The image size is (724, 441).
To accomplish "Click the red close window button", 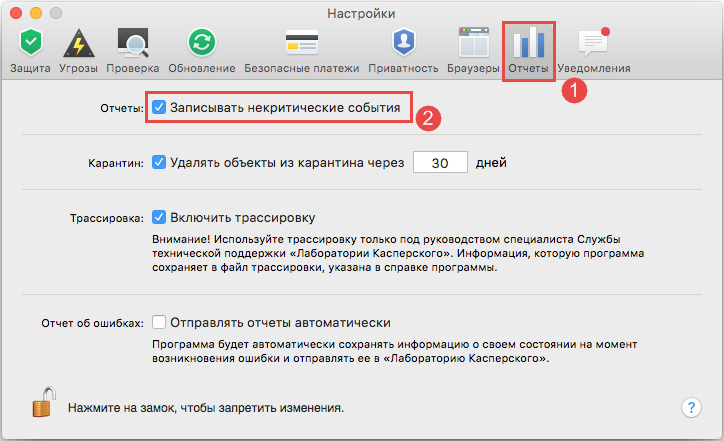I will coord(16,13).
